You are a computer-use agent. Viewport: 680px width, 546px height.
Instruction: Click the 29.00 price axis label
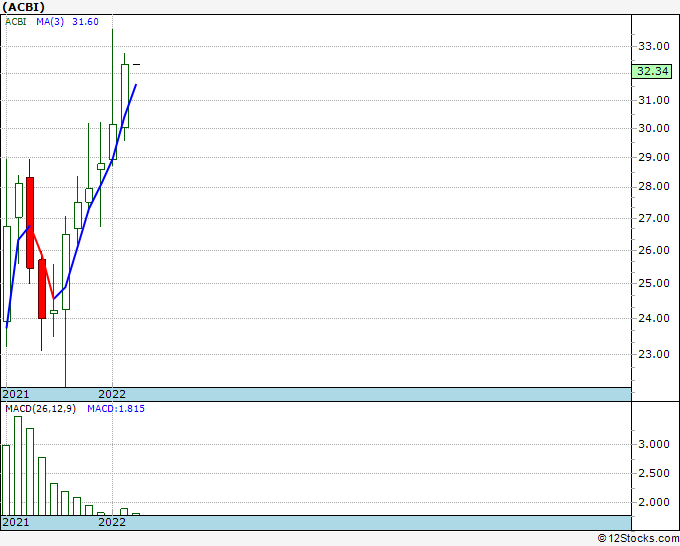[654, 157]
